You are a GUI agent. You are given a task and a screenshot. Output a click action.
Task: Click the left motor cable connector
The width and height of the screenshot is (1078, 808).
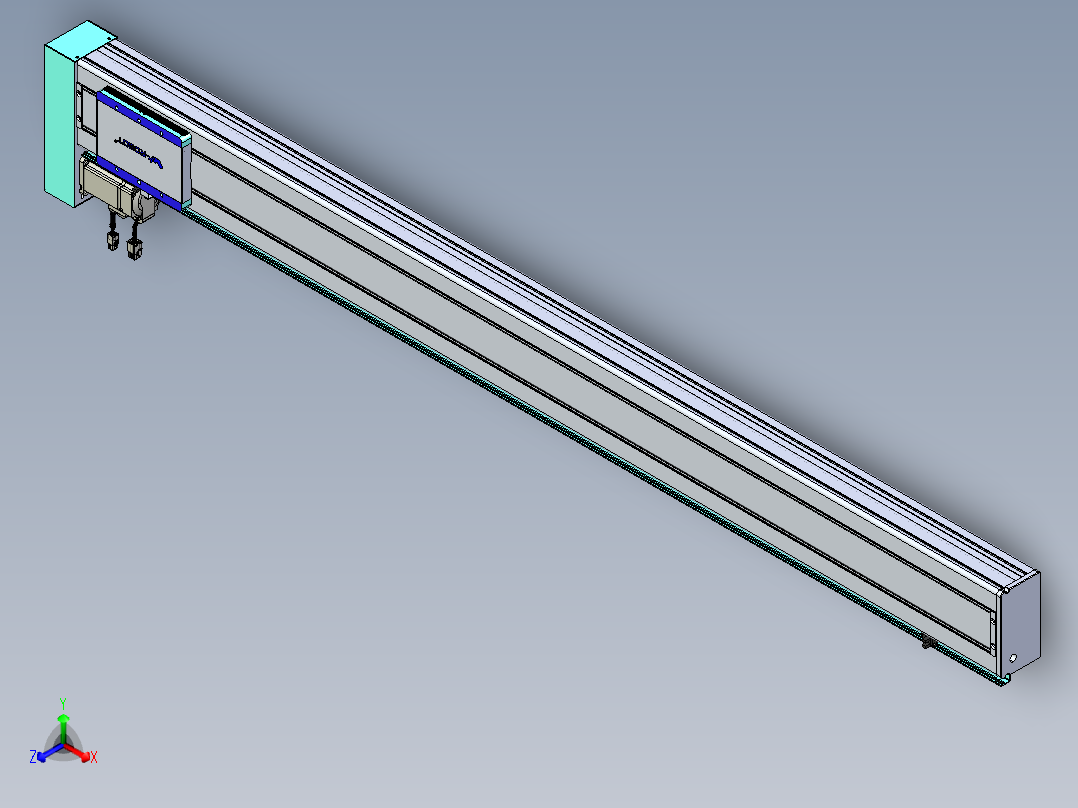point(113,240)
